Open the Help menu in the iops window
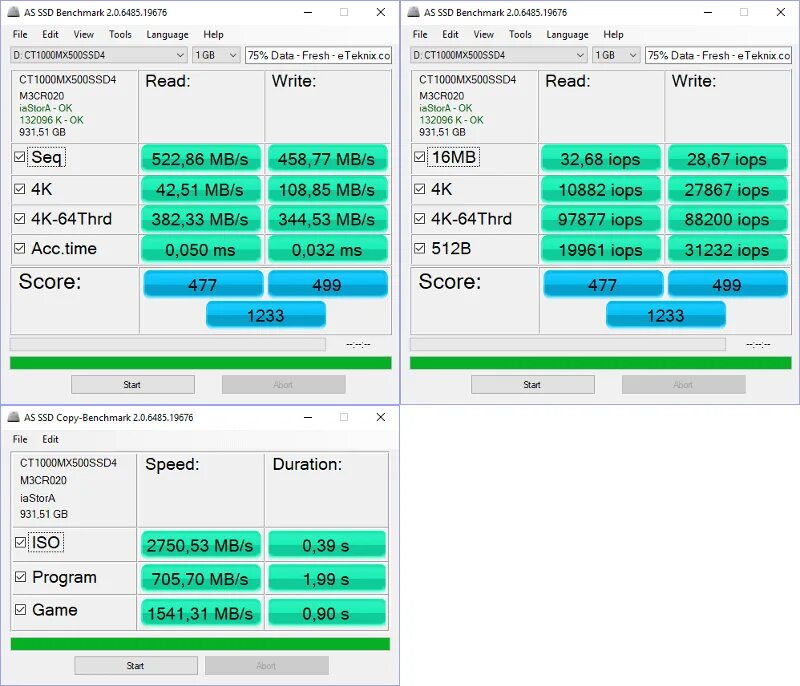The width and height of the screenshot is (800, 686). [x=613, y=34]
